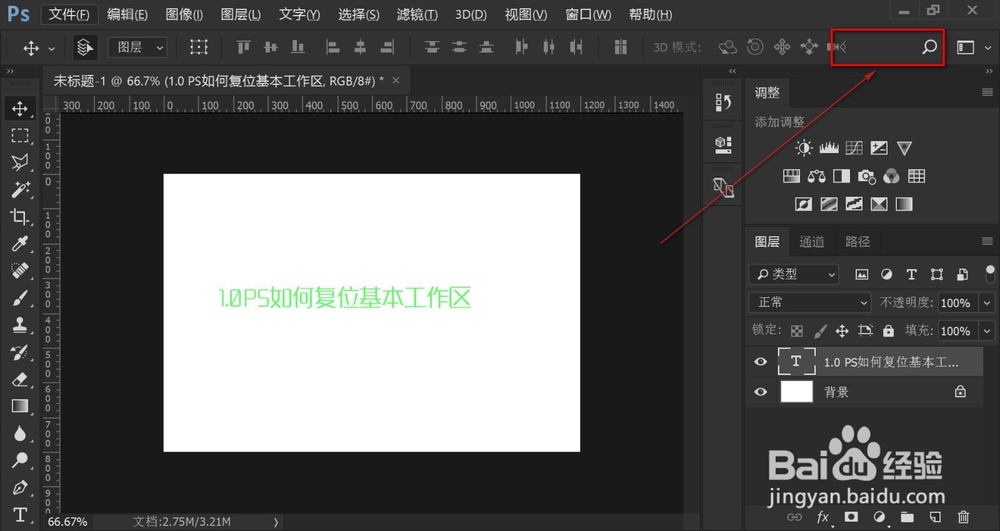
Task: Select the Polygonal Lasso tool
Action: click(20, 163)
